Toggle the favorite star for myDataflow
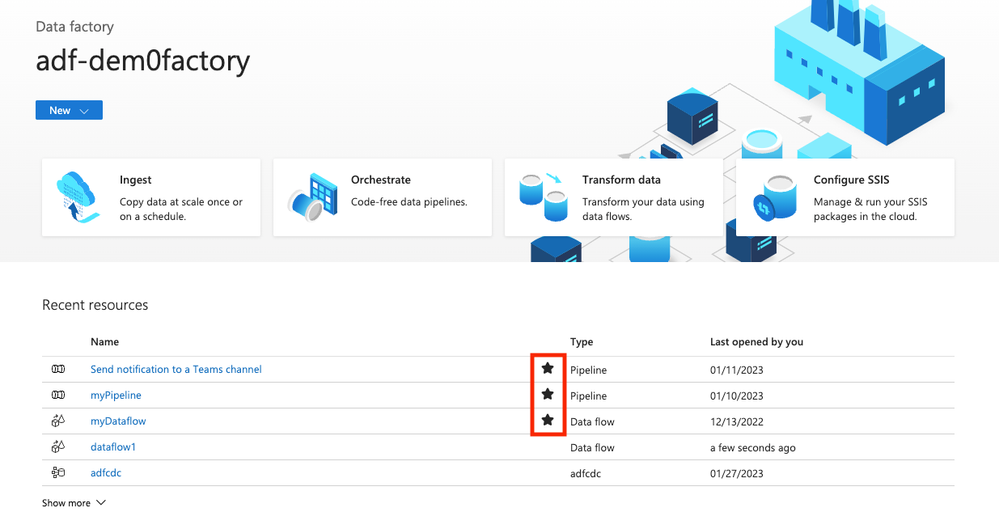The width and height of the screenshot is (999, 529). [547, 420]
